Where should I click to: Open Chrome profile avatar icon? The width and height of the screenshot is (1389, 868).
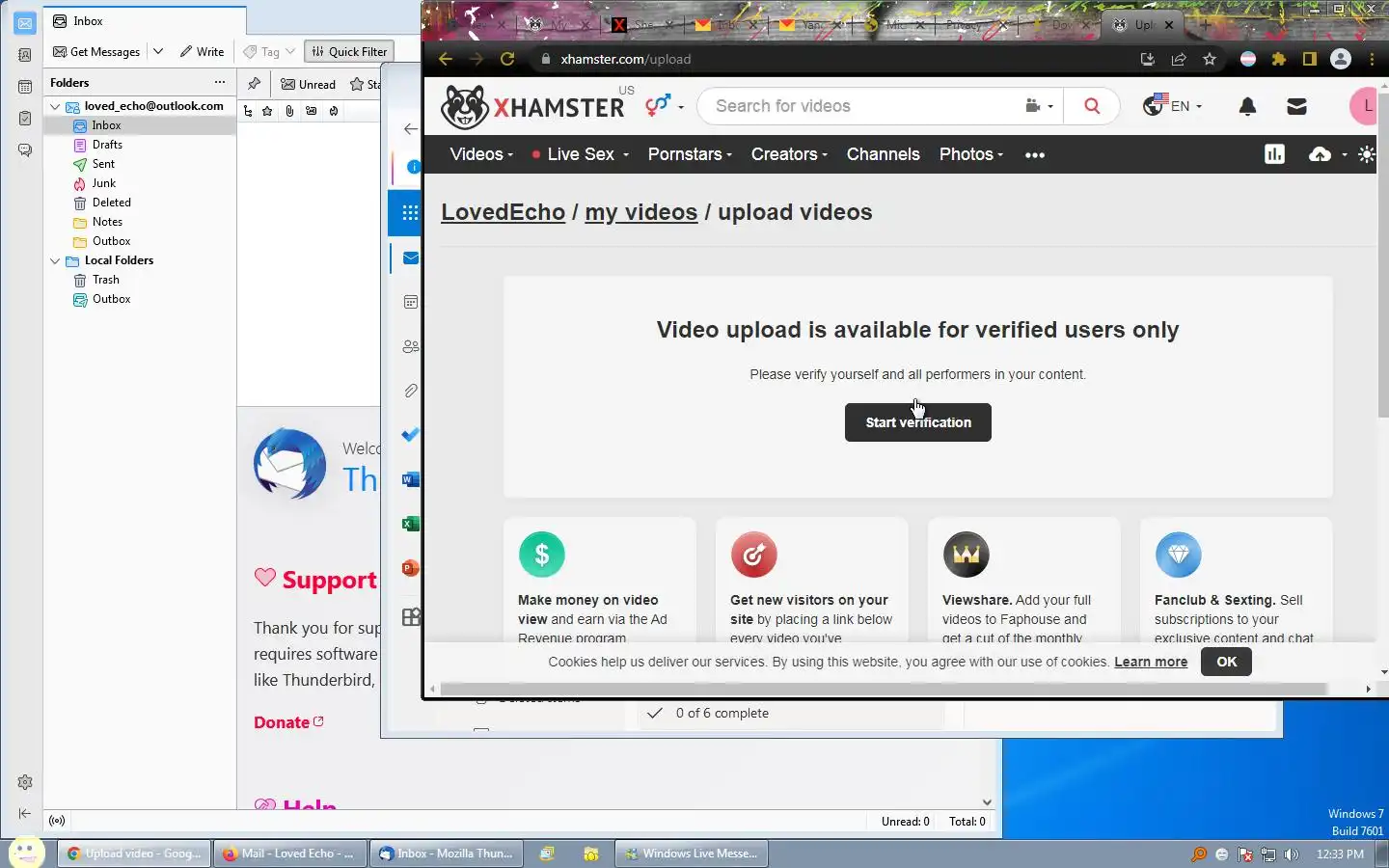click(1341, 59)
